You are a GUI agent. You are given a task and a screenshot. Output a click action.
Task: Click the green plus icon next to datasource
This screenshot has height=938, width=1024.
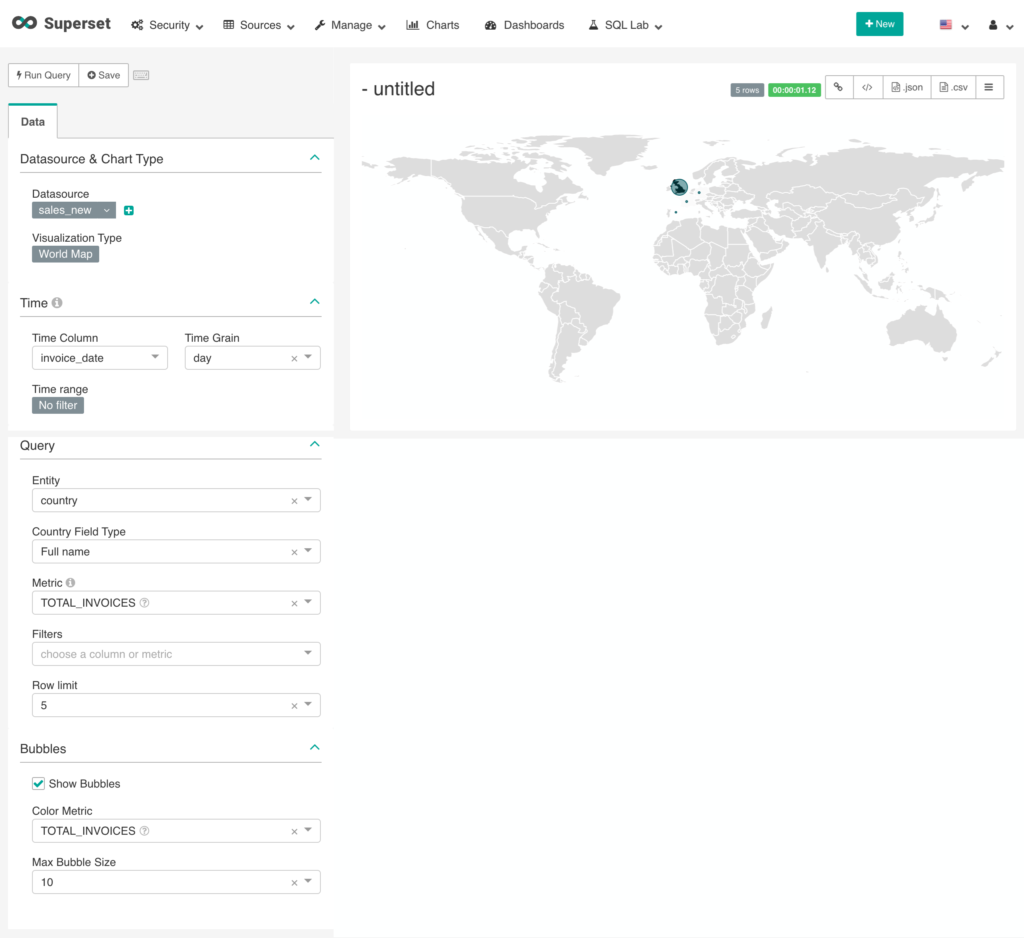[129, 210]
